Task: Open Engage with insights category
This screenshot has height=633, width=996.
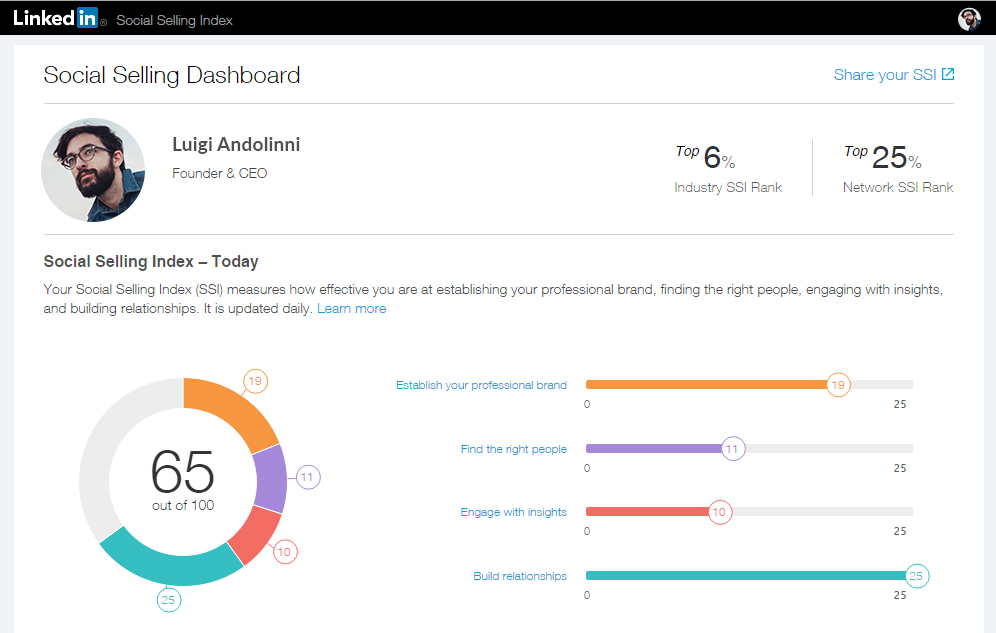Action: 513,512
